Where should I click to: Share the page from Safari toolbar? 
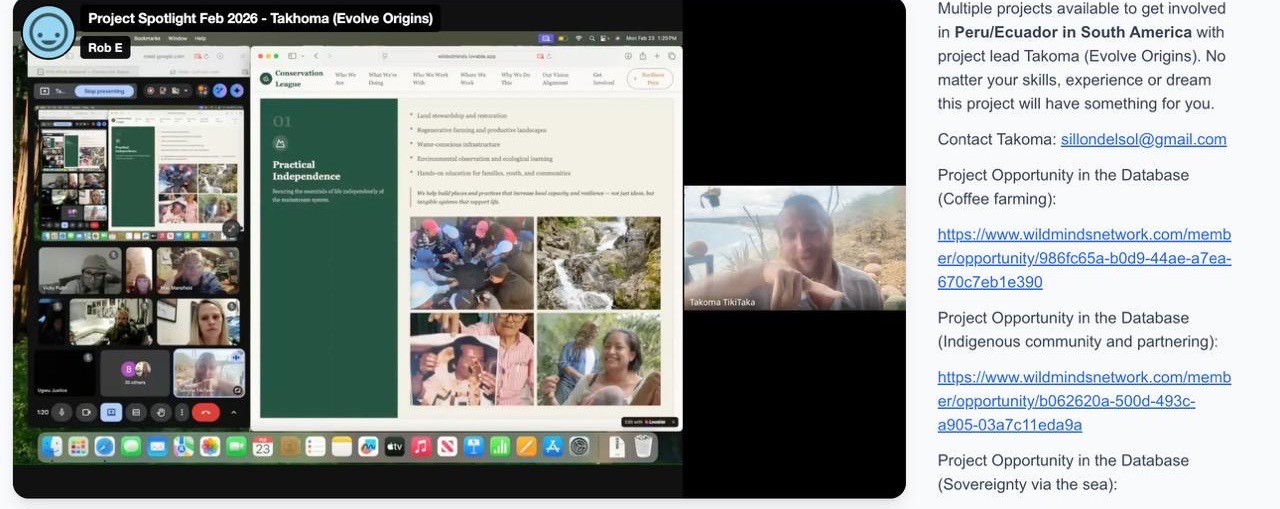point(643,56)
